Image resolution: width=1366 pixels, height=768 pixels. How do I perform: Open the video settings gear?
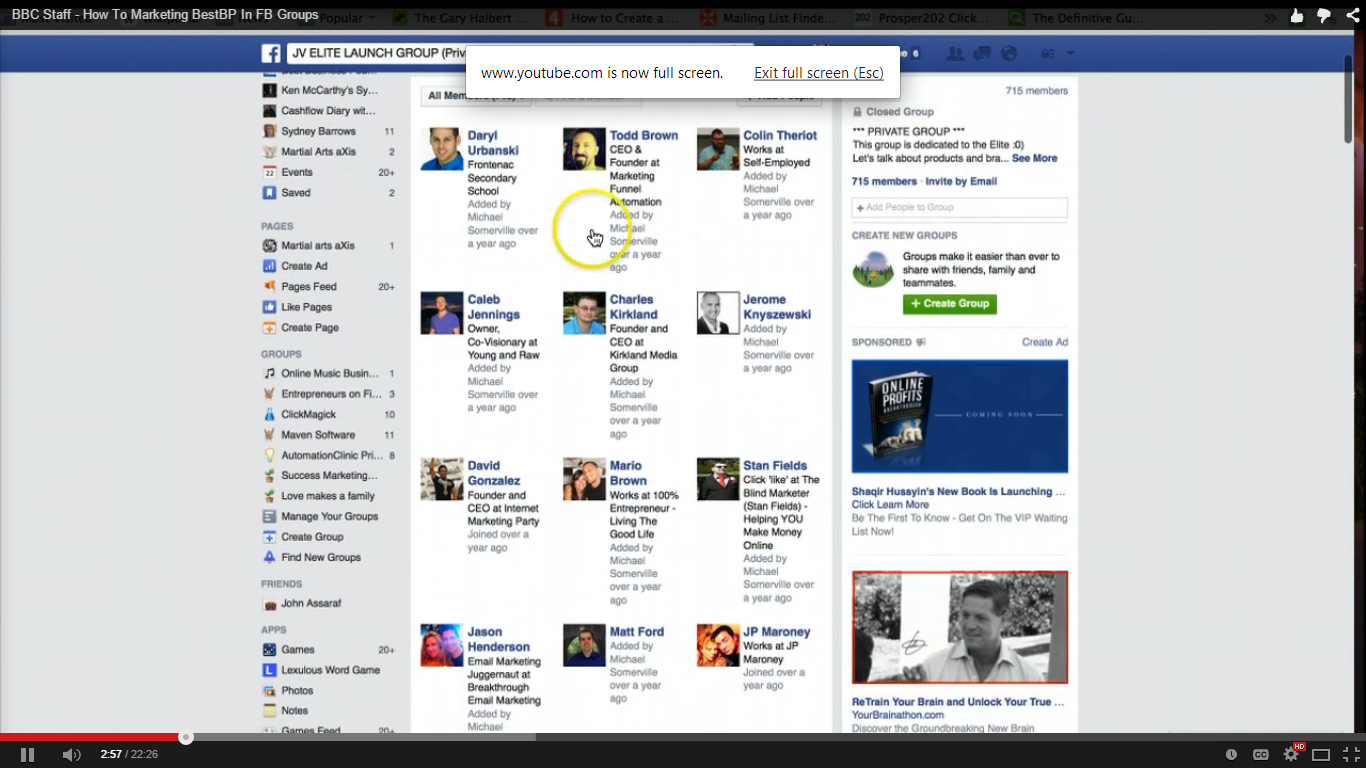[x=1291, y=755]
